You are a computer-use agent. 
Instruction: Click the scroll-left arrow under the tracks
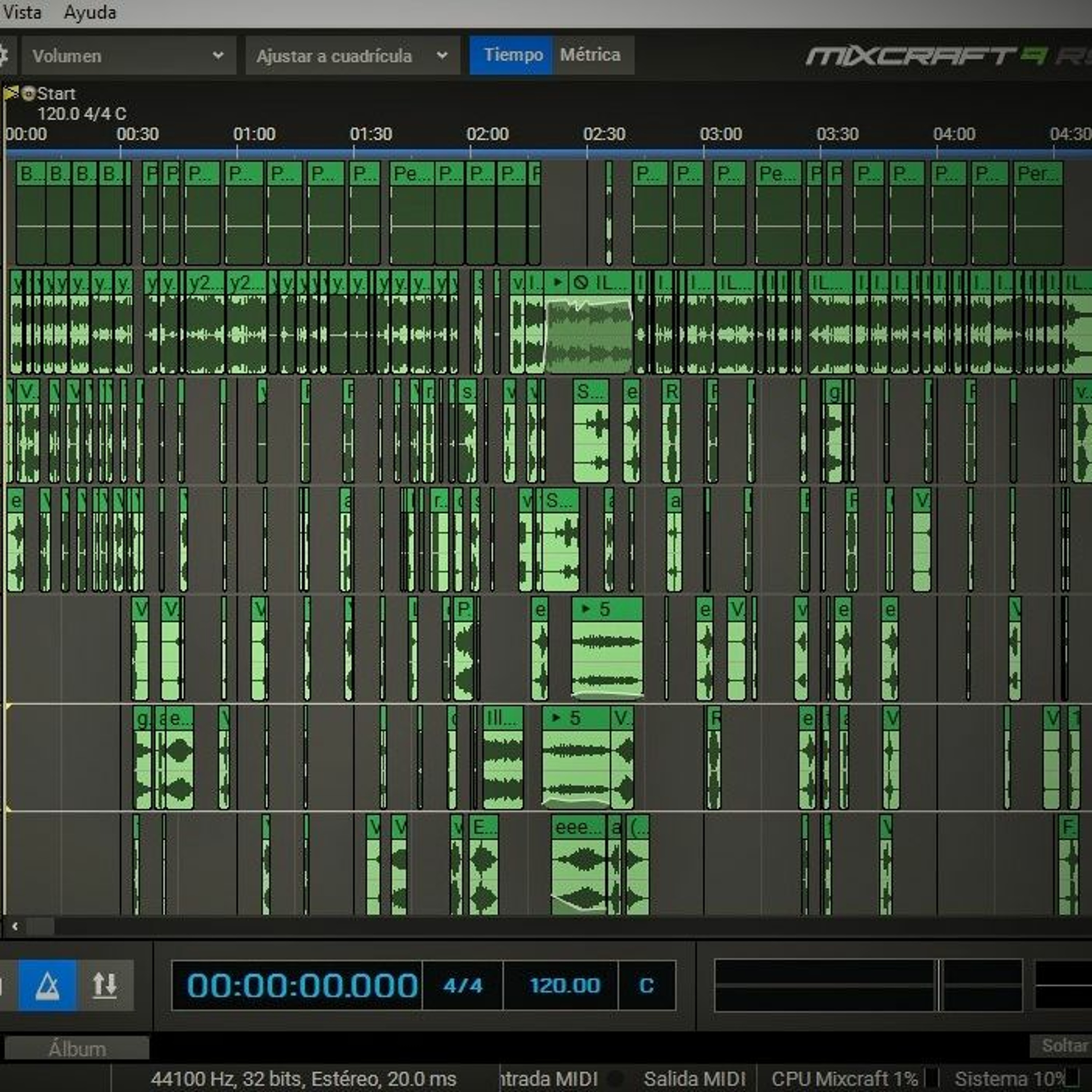(15, 926)
